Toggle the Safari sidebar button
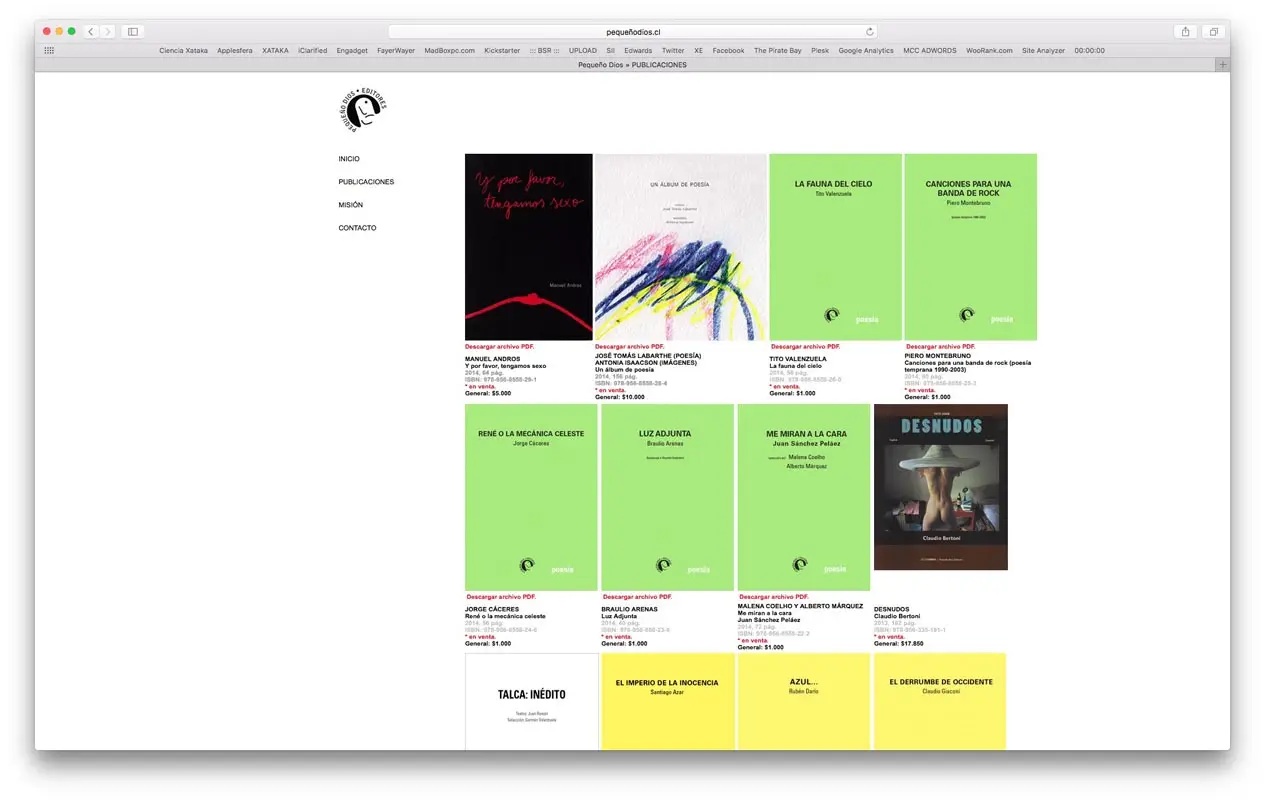This screenshot has width=1265, height=800. pyautogui.click(x=133, y=32)
